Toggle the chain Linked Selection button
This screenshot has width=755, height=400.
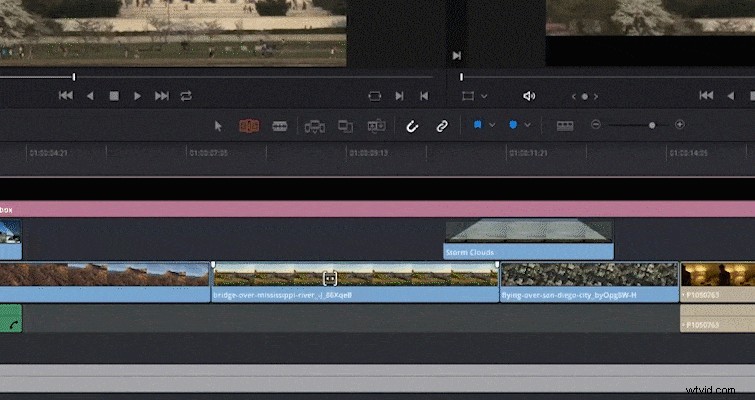click(442, 126)
